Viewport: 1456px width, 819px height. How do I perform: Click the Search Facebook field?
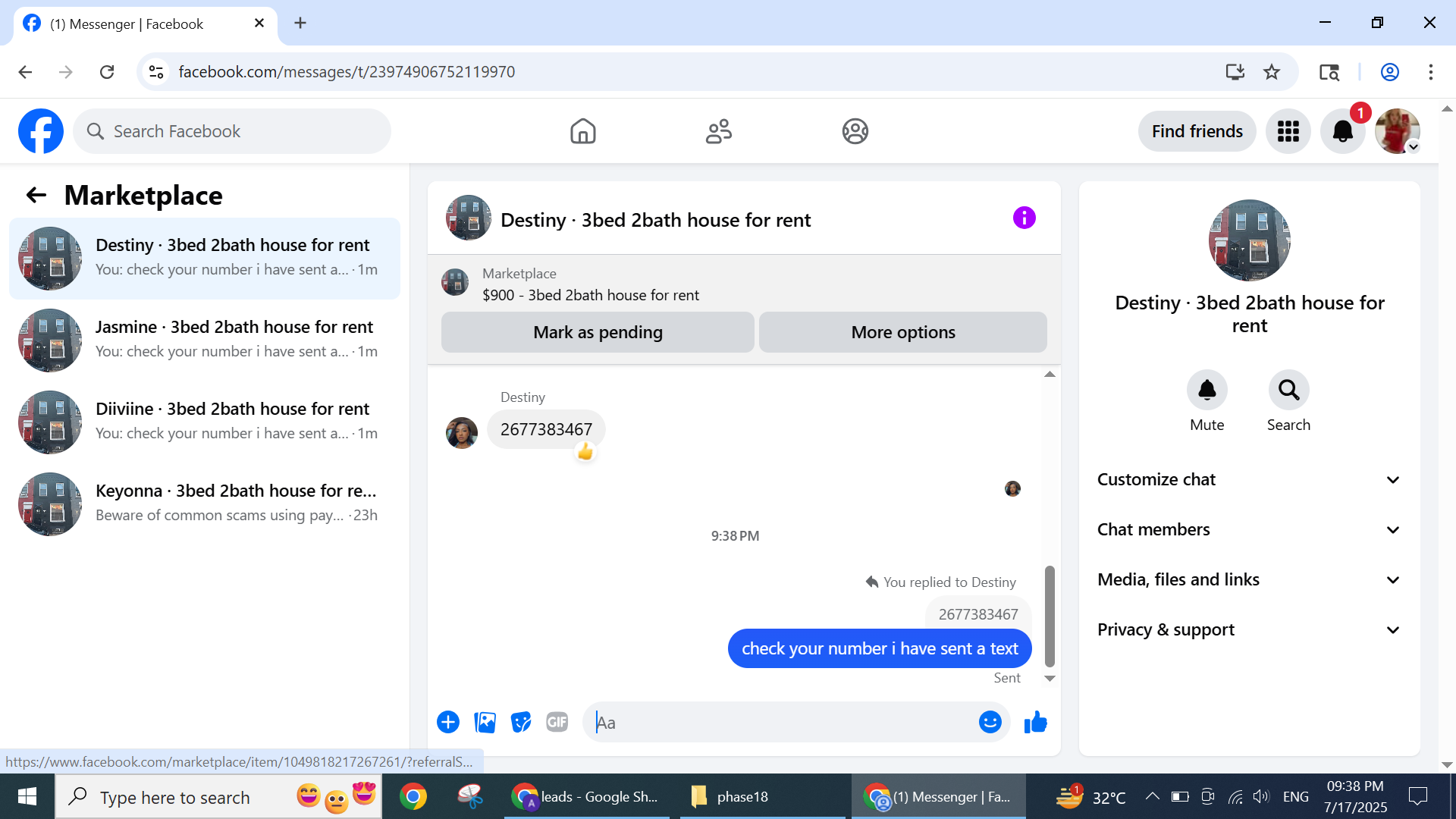(232, 131)
